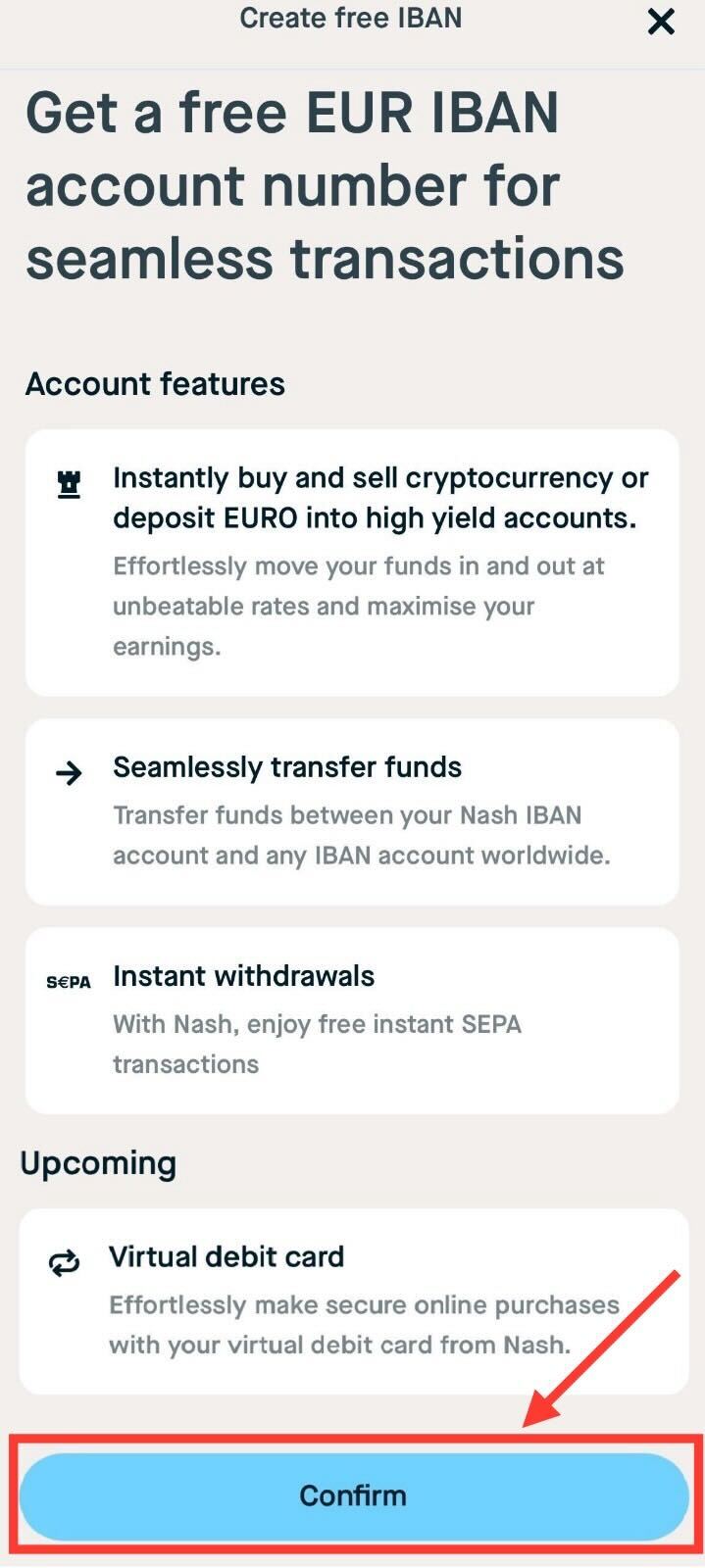The image size is (705, 1568).
Task: Click the rook icon beside buy and sell
Action: [69, 484]
